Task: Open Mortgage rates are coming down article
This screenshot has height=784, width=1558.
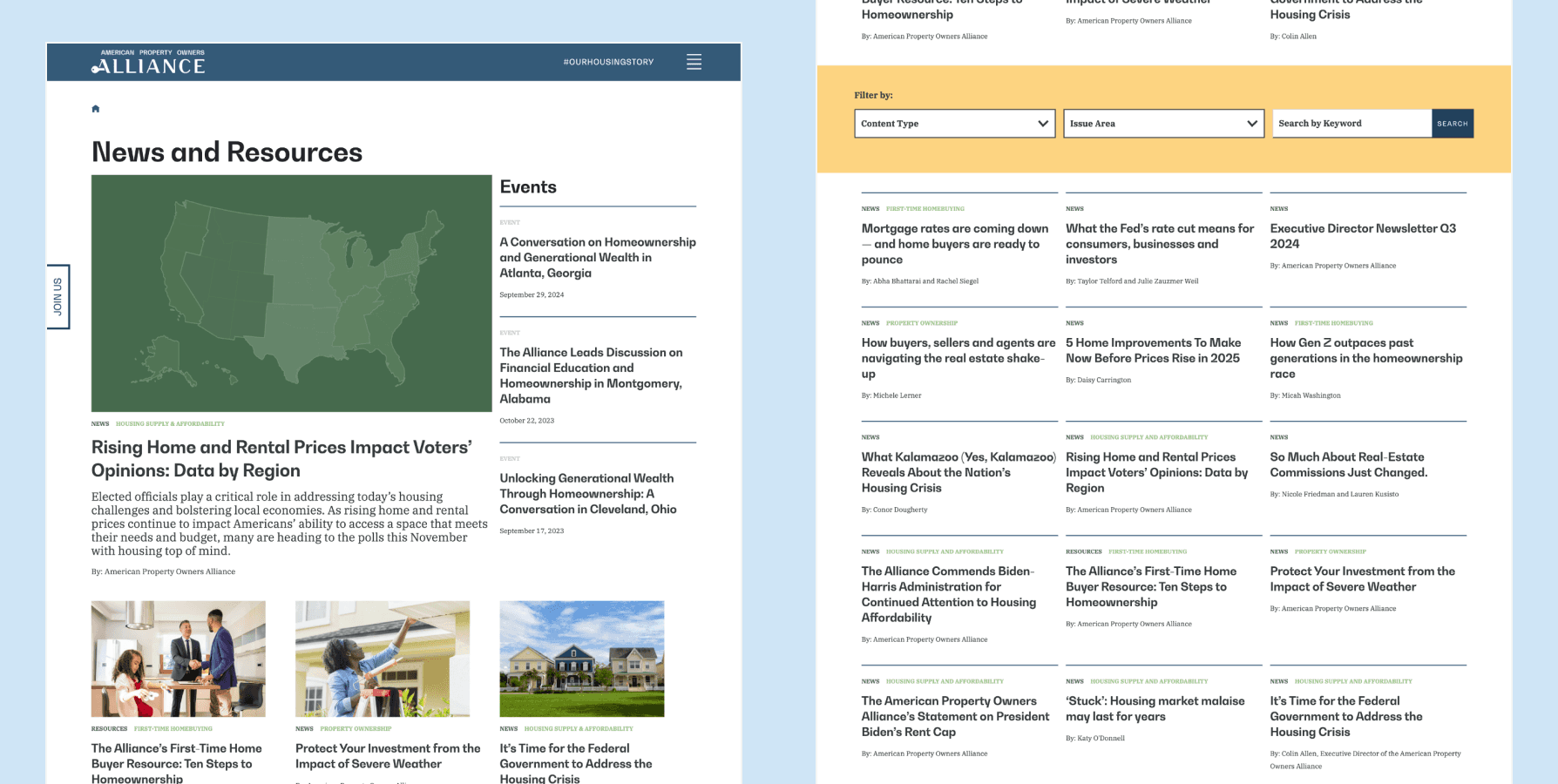Action: (x=955, y=245)
